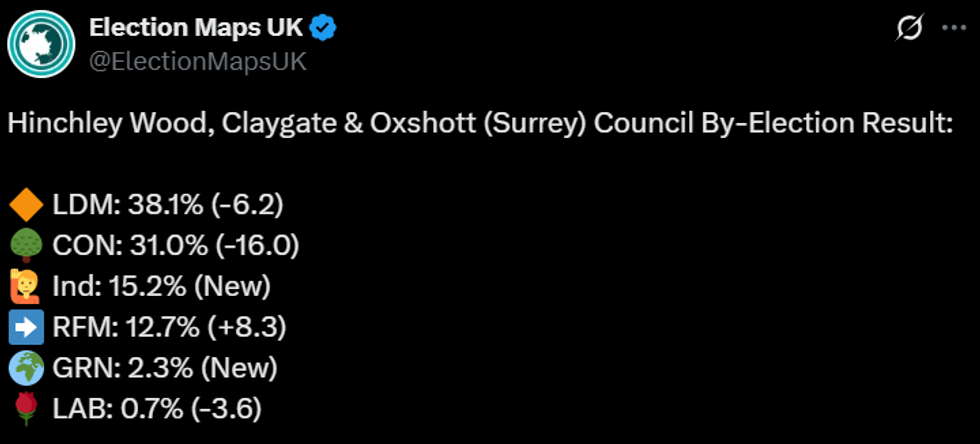Click the LDM: 38.1% (-6.2) result line
980x444 pixels.
(166, 206)
